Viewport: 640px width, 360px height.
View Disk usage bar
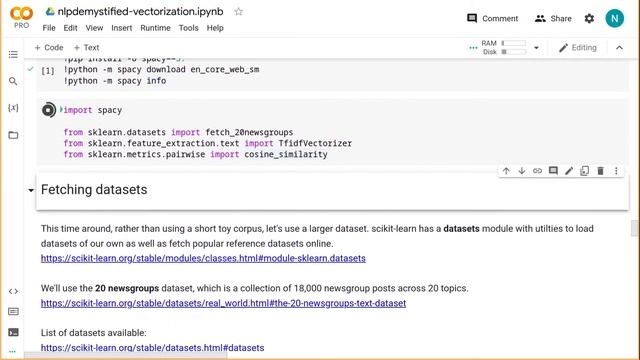(513, 52)
